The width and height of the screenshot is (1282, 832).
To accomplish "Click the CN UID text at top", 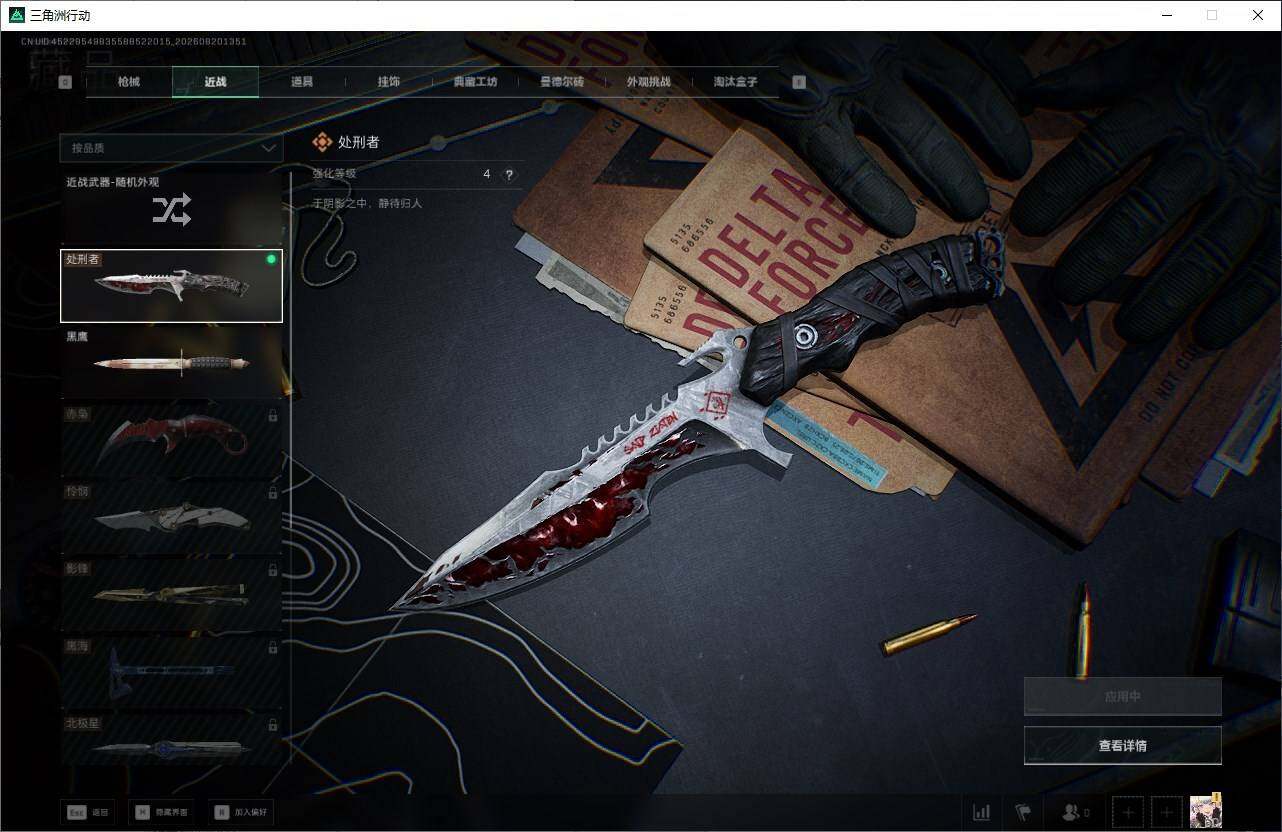I will (134, 41).
